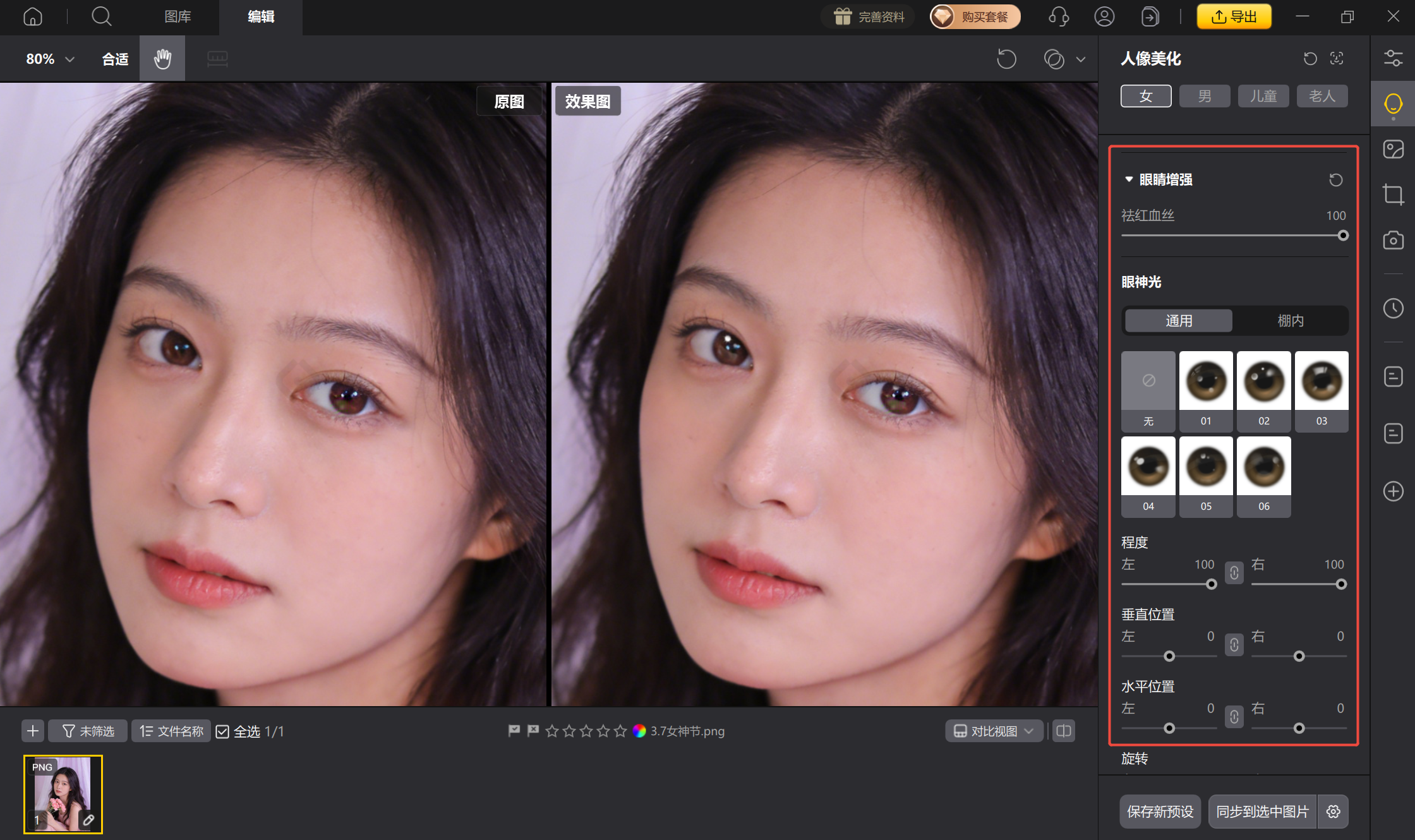
Task: Click the home icon
Action: point(33,16)
